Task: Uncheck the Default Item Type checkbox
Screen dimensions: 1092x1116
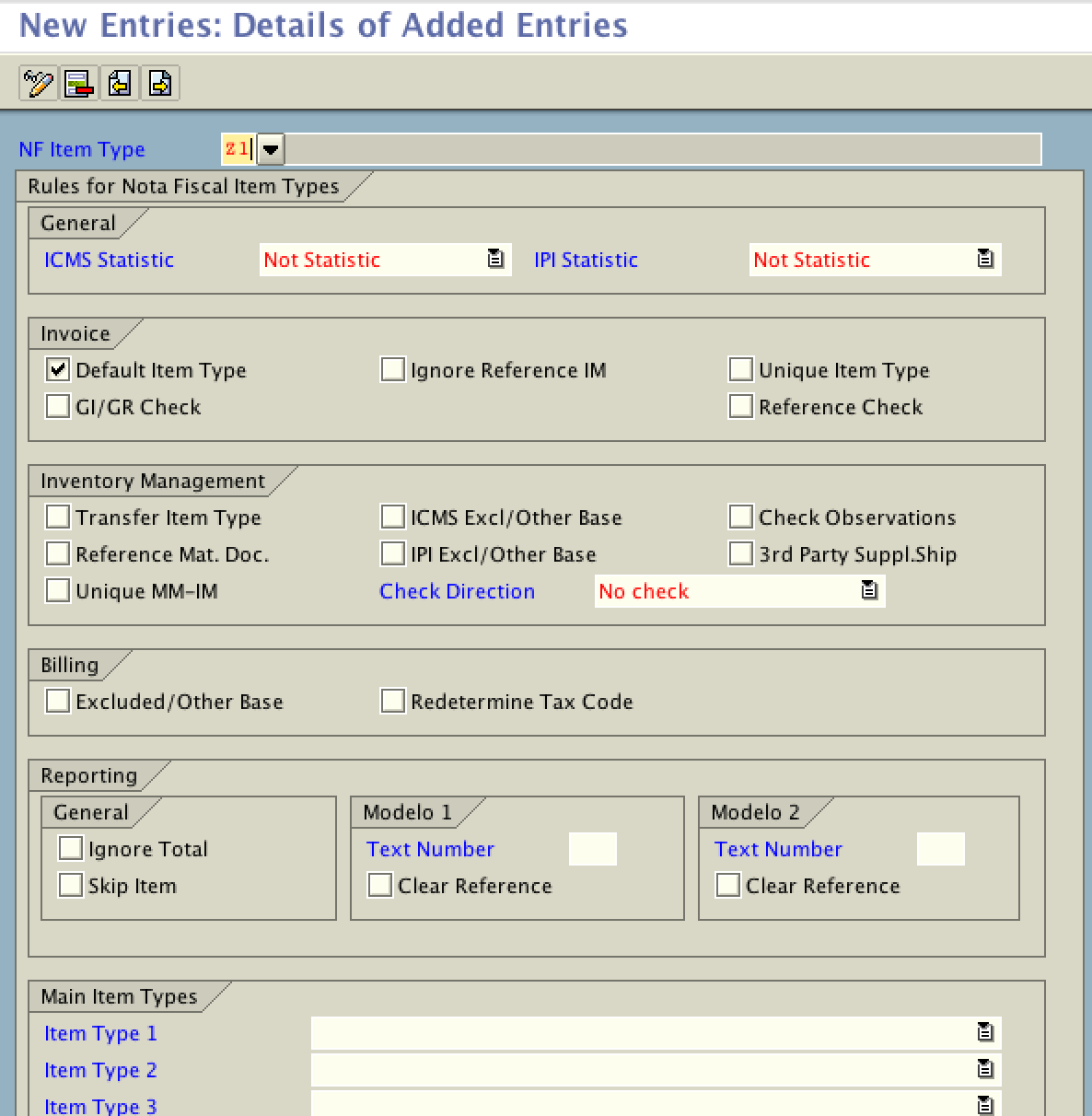Action: click(58, 370)
